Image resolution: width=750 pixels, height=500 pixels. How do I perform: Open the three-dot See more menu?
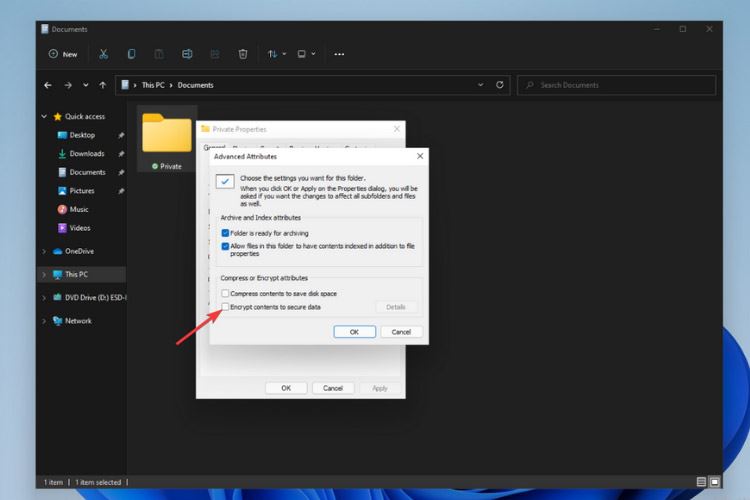coord(340,54)
